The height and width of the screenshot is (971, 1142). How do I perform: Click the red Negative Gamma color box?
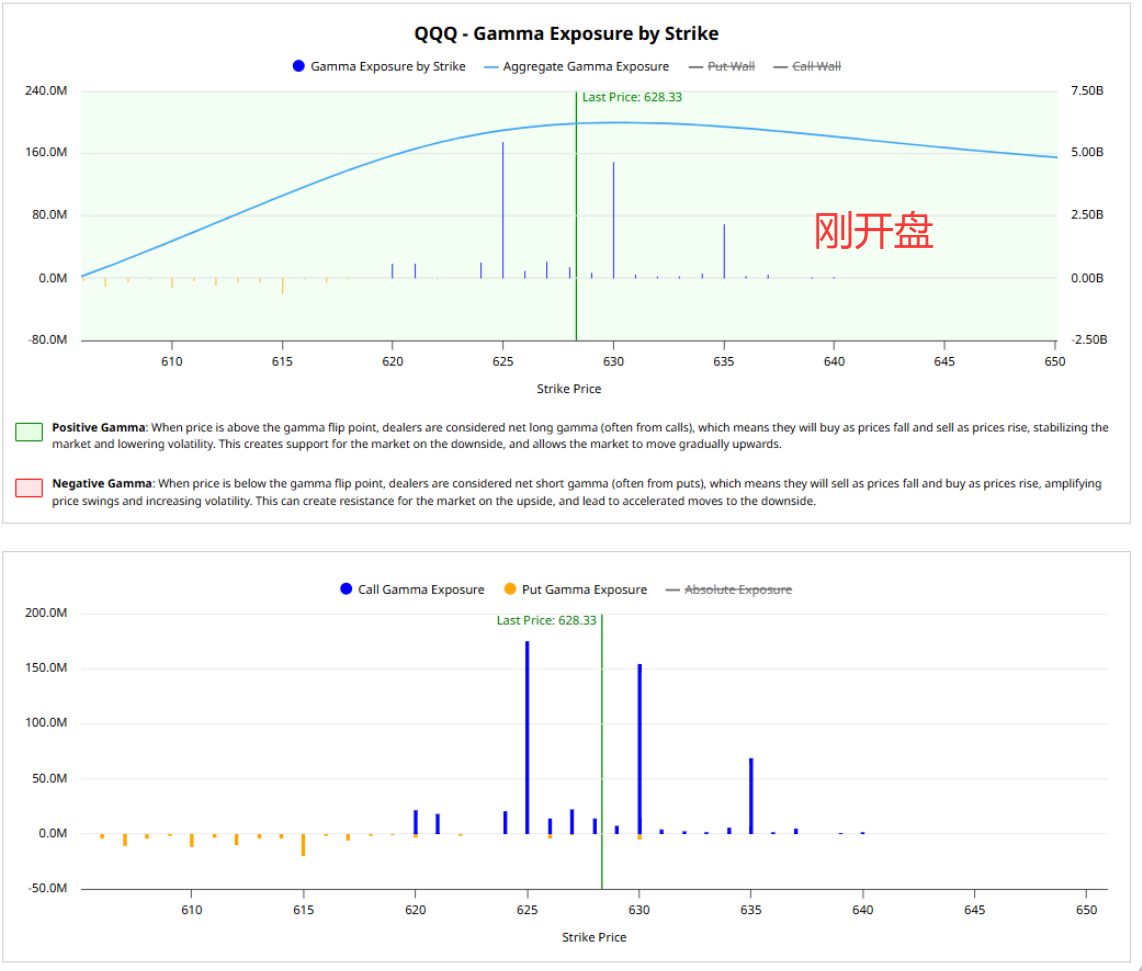29,488
